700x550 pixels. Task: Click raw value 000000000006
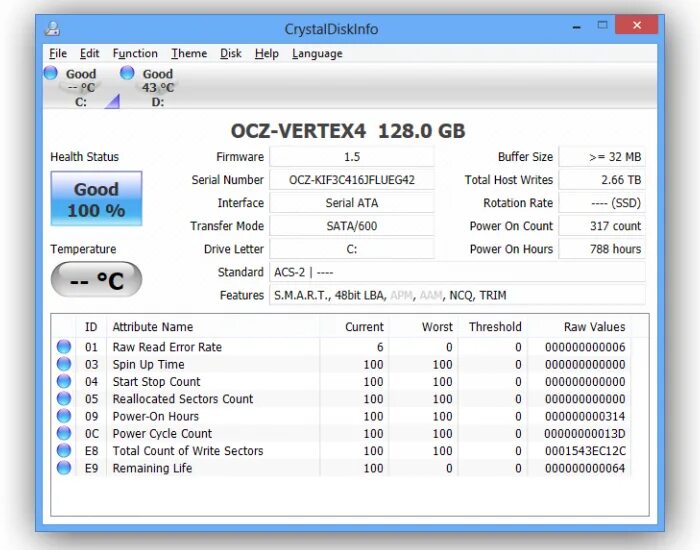[585, 347]
